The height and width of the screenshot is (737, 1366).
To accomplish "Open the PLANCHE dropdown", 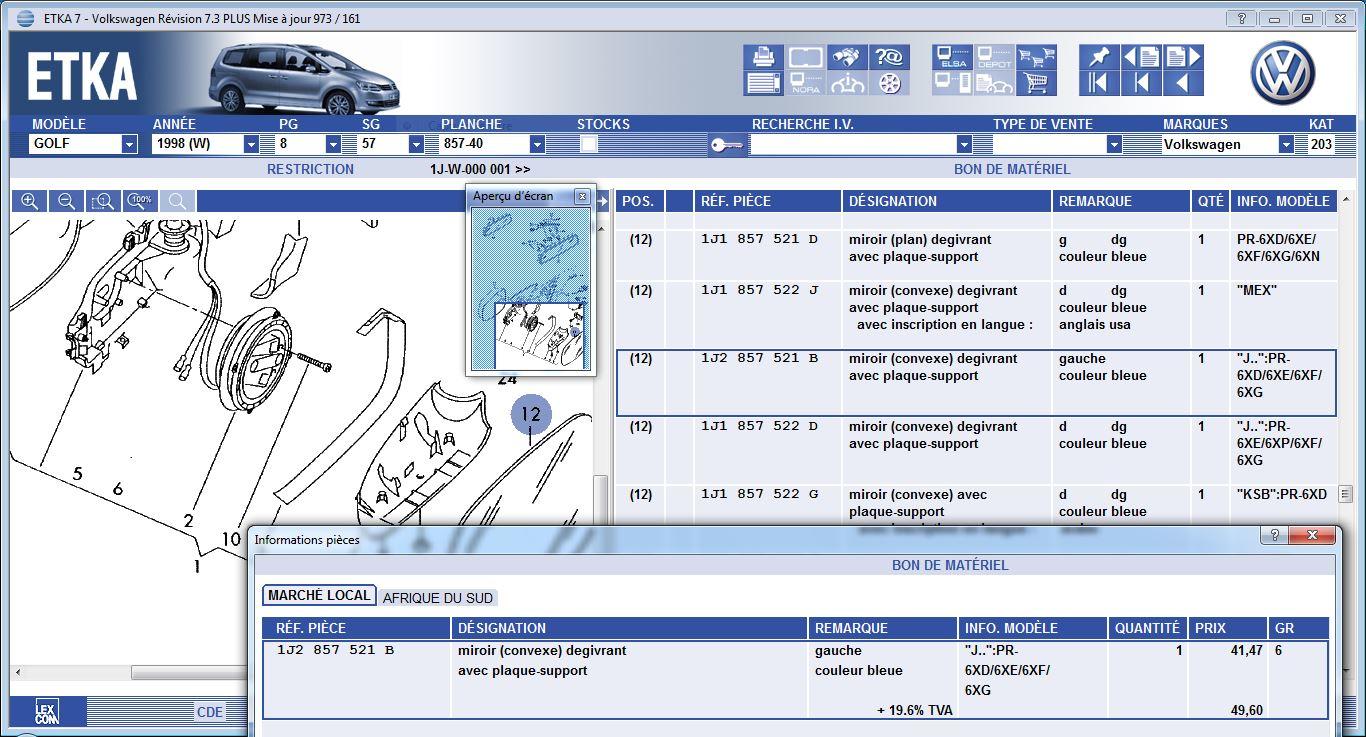I will 537,144.
